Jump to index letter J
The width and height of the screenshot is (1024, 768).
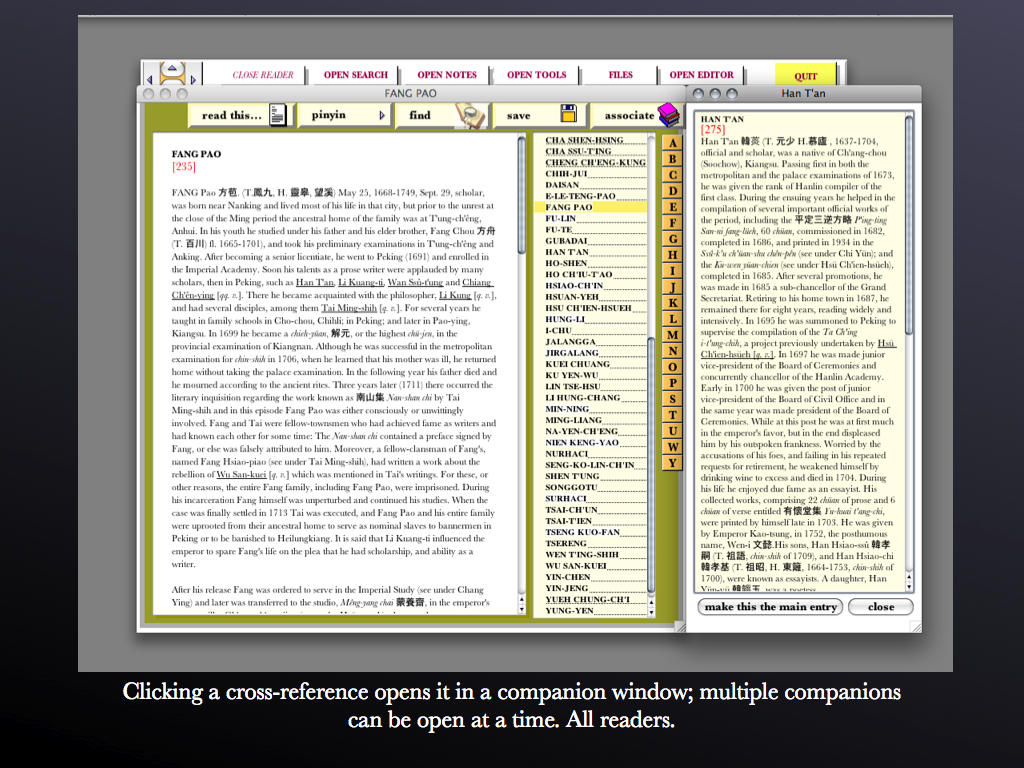click(x=672, y=287)
